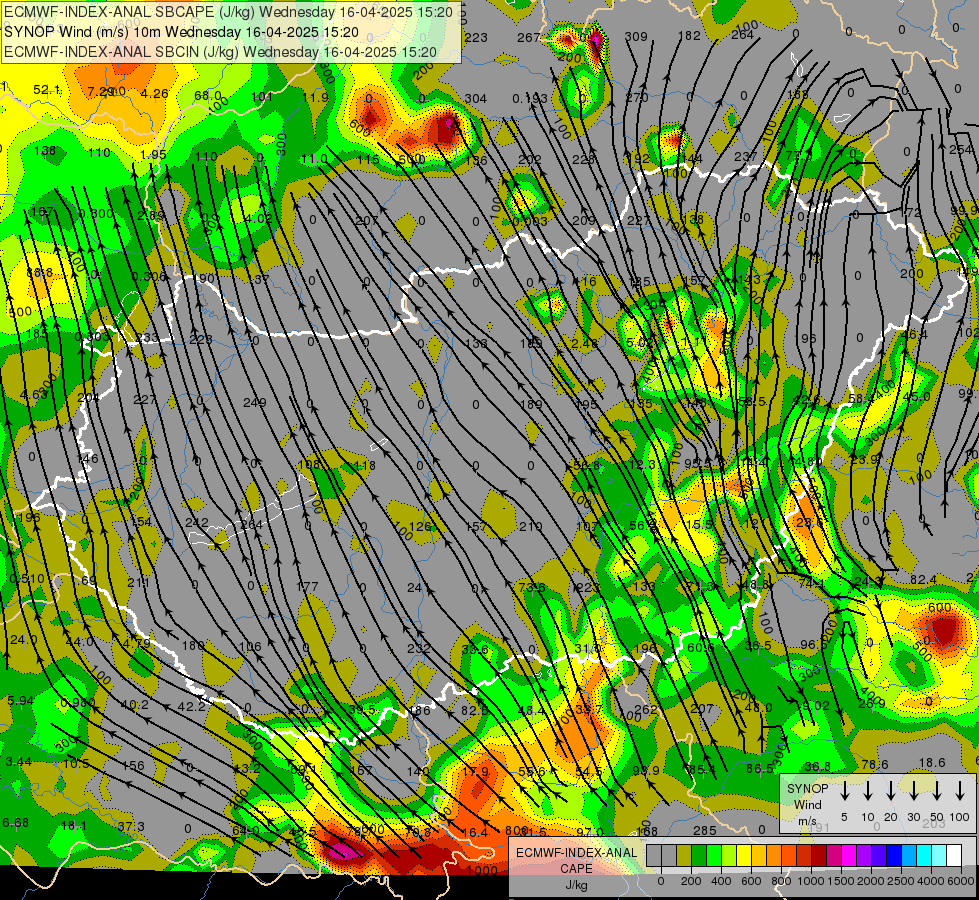
Task: Click the map value 0.003
Action: click(529, 222)
